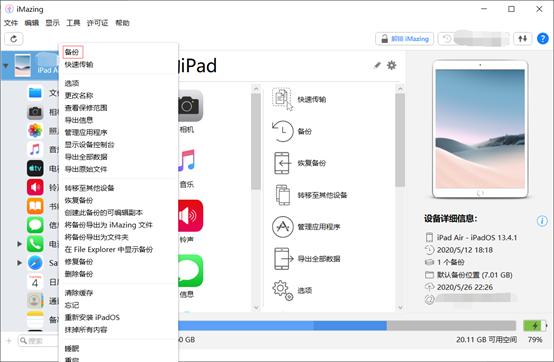Open the 帮助 menu
The width and height of the screenshot is (554, 362).
click(x=122, y=23)
